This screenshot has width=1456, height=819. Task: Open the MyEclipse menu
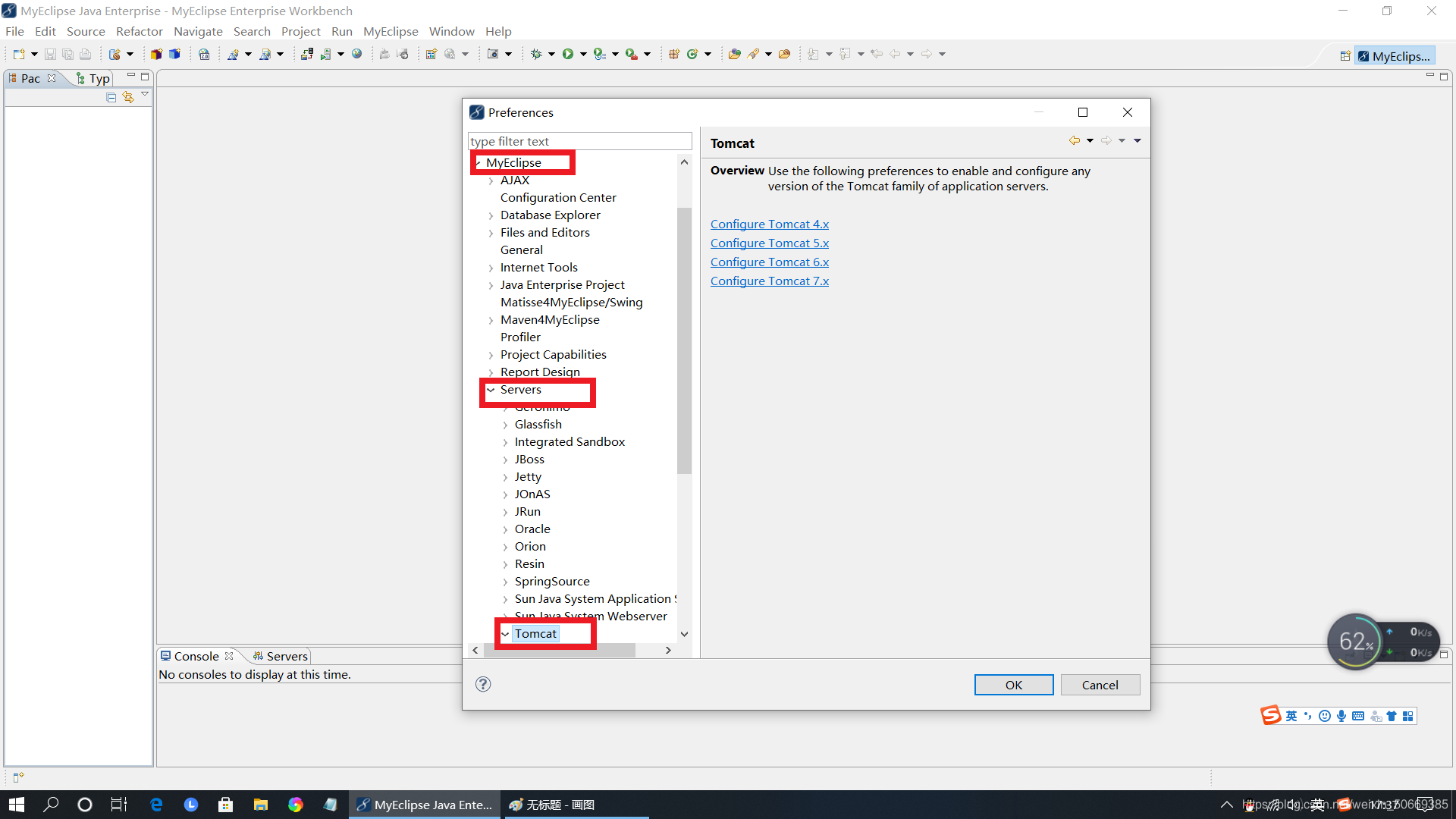(x=391, y=31)
